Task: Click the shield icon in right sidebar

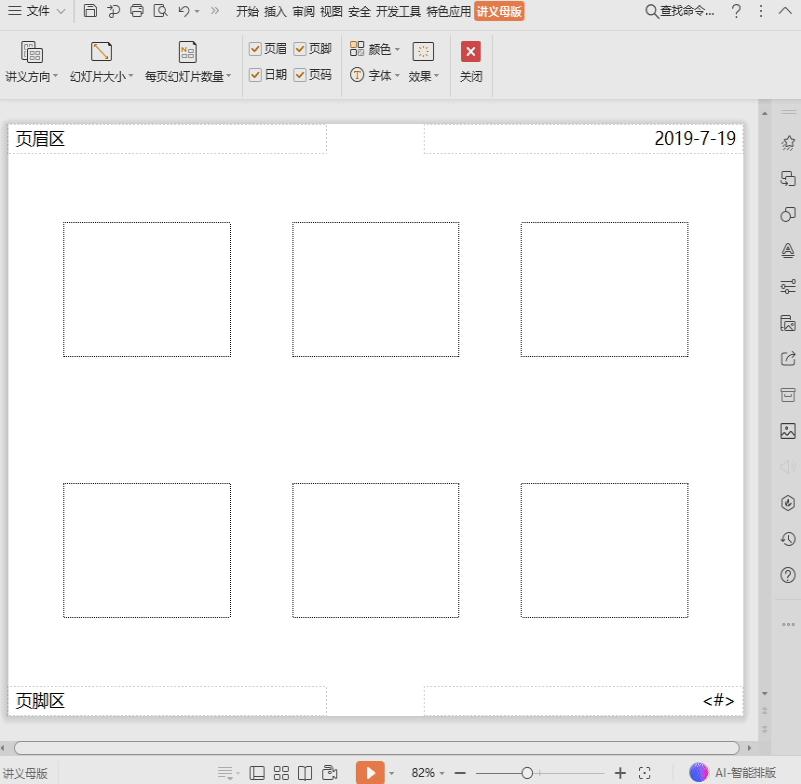Action: (788, 503)
